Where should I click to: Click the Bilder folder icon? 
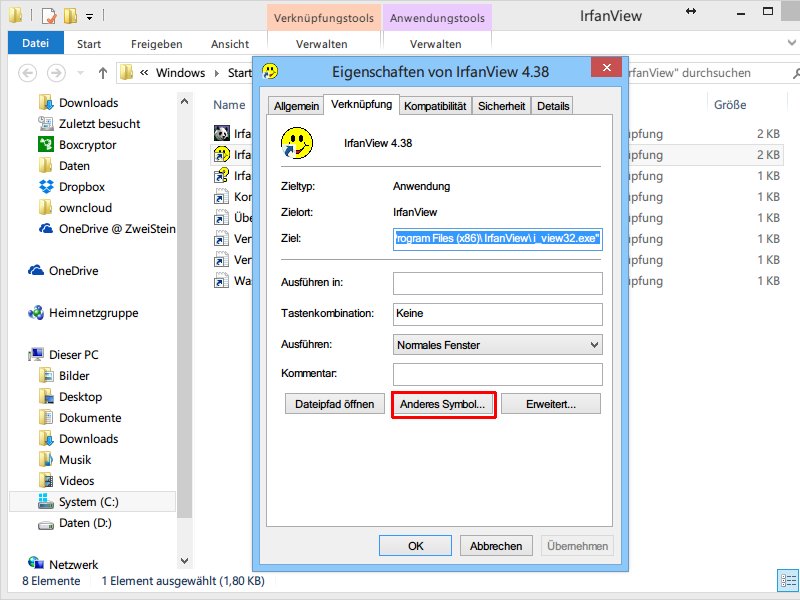46,376
